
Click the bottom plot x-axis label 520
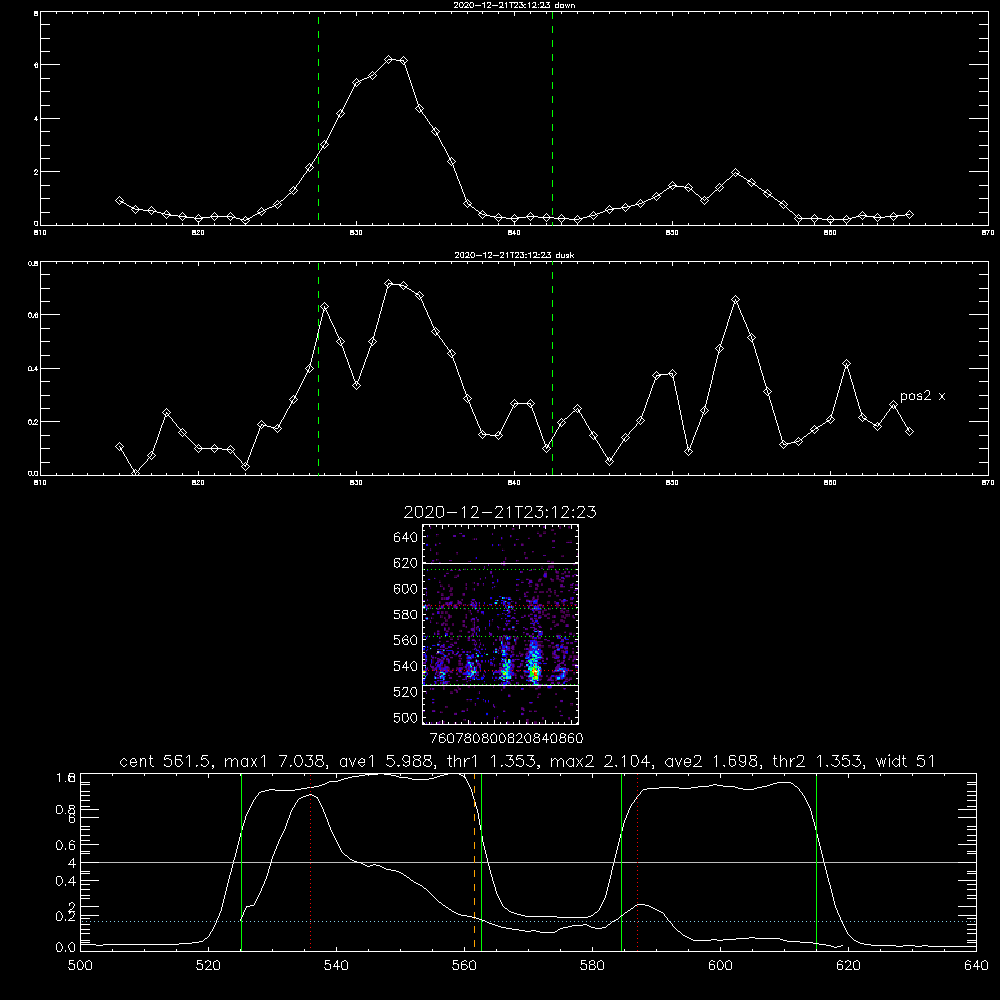coord(208,966)
